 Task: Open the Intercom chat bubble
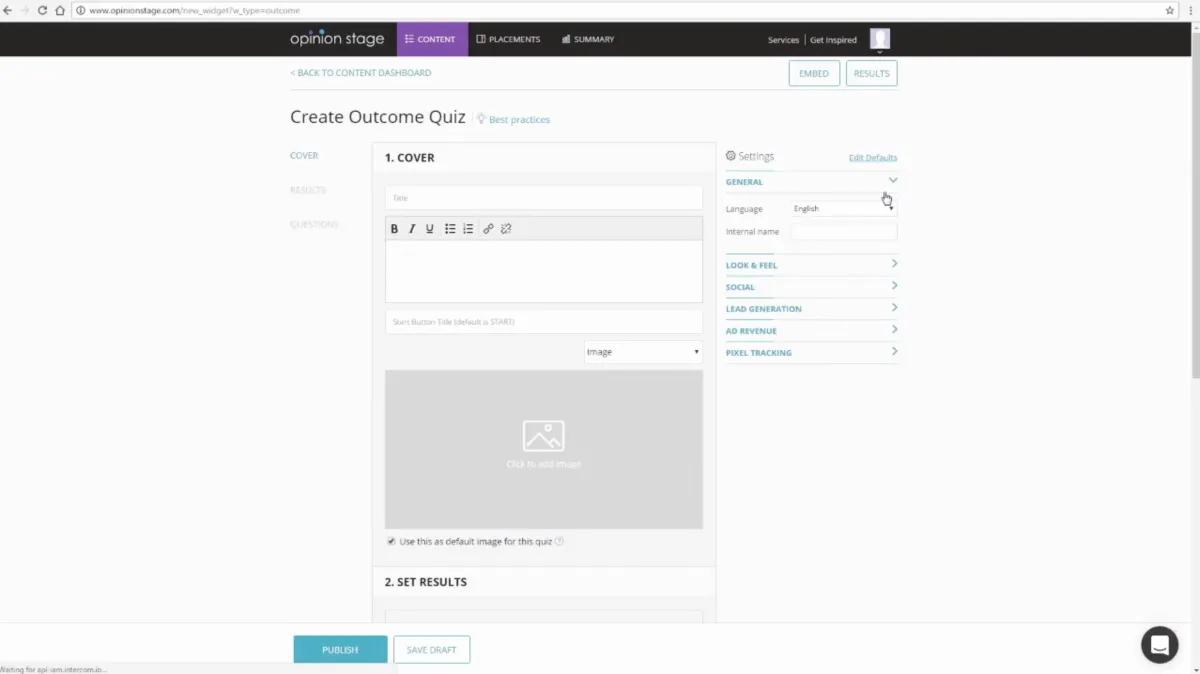click(x=1160, y=644)
